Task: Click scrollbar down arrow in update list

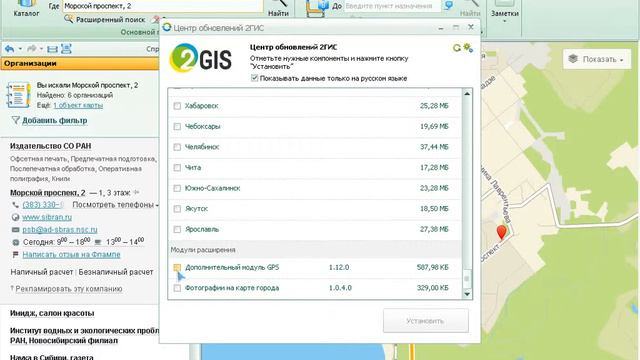Action: click(467, 294)
